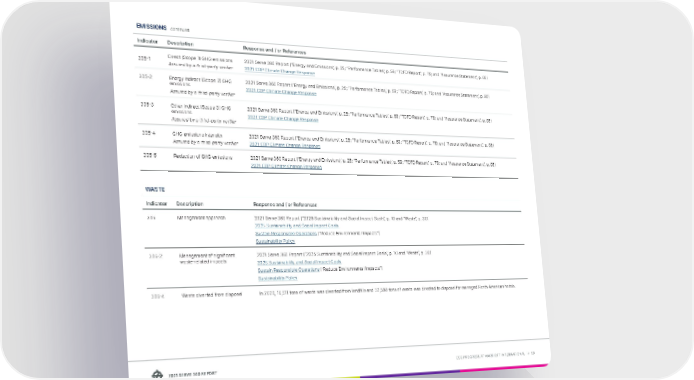The height and width of the screenshot is (380, 694).
Task: Open the CDP Climate Change Response link in row 305-1
Action: [279, 71]
